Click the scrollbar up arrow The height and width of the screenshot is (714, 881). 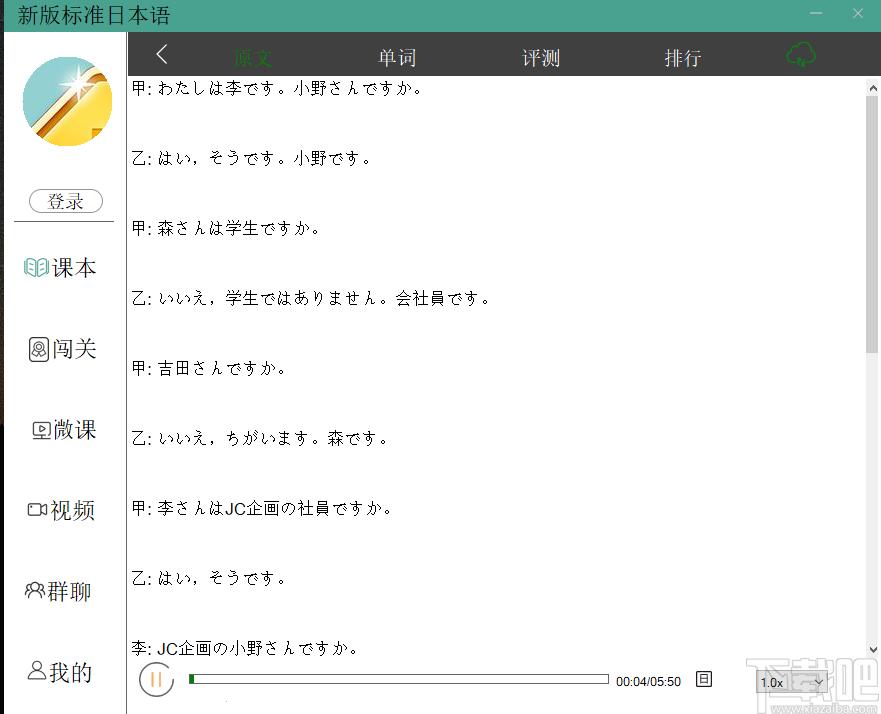click(x=873, y=88)
